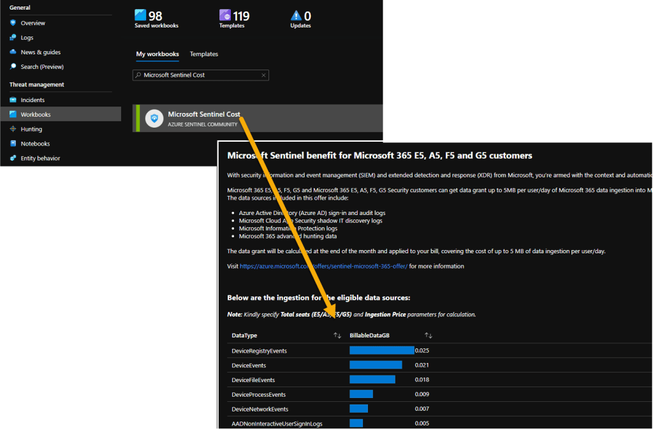
Task: Click the Threat management section heading
Action: click(37, 85)
